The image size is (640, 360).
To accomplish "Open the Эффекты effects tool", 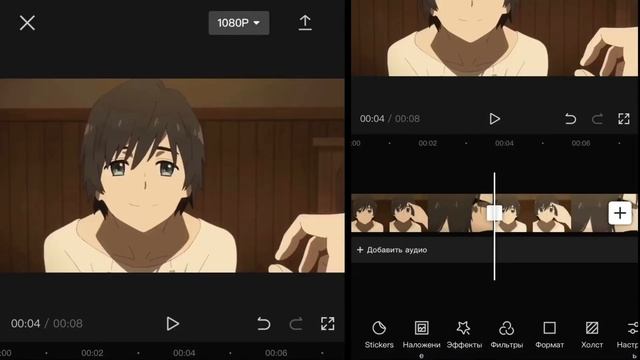I will click(464, 335).
